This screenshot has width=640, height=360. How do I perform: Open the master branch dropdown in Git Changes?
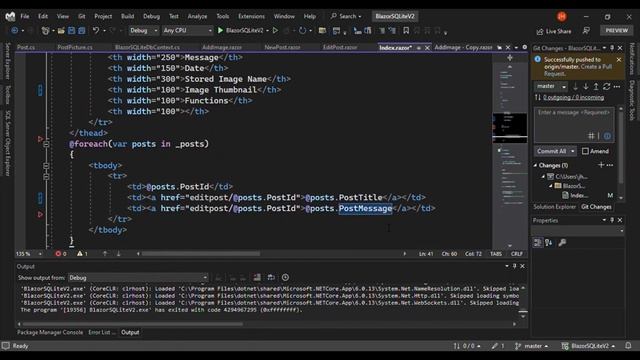tap(551, 86)
